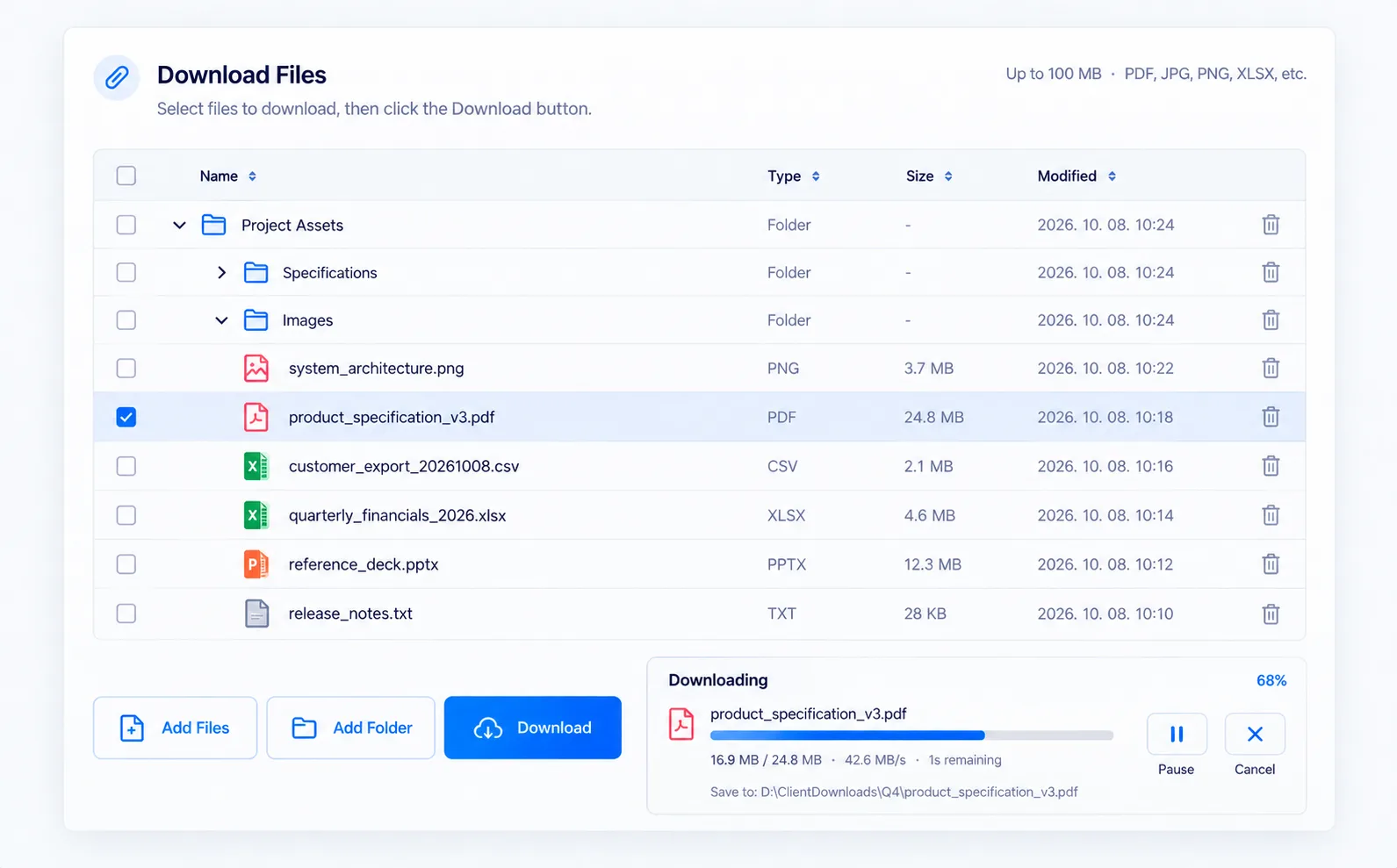Click the Add Folder button
This screenshot has width=1397, height=868.
point(350,728)
